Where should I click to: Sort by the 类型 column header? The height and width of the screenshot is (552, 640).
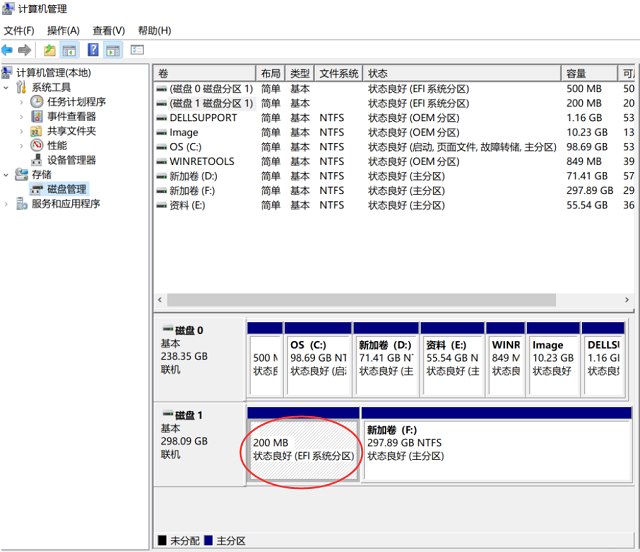pos(300,73)
